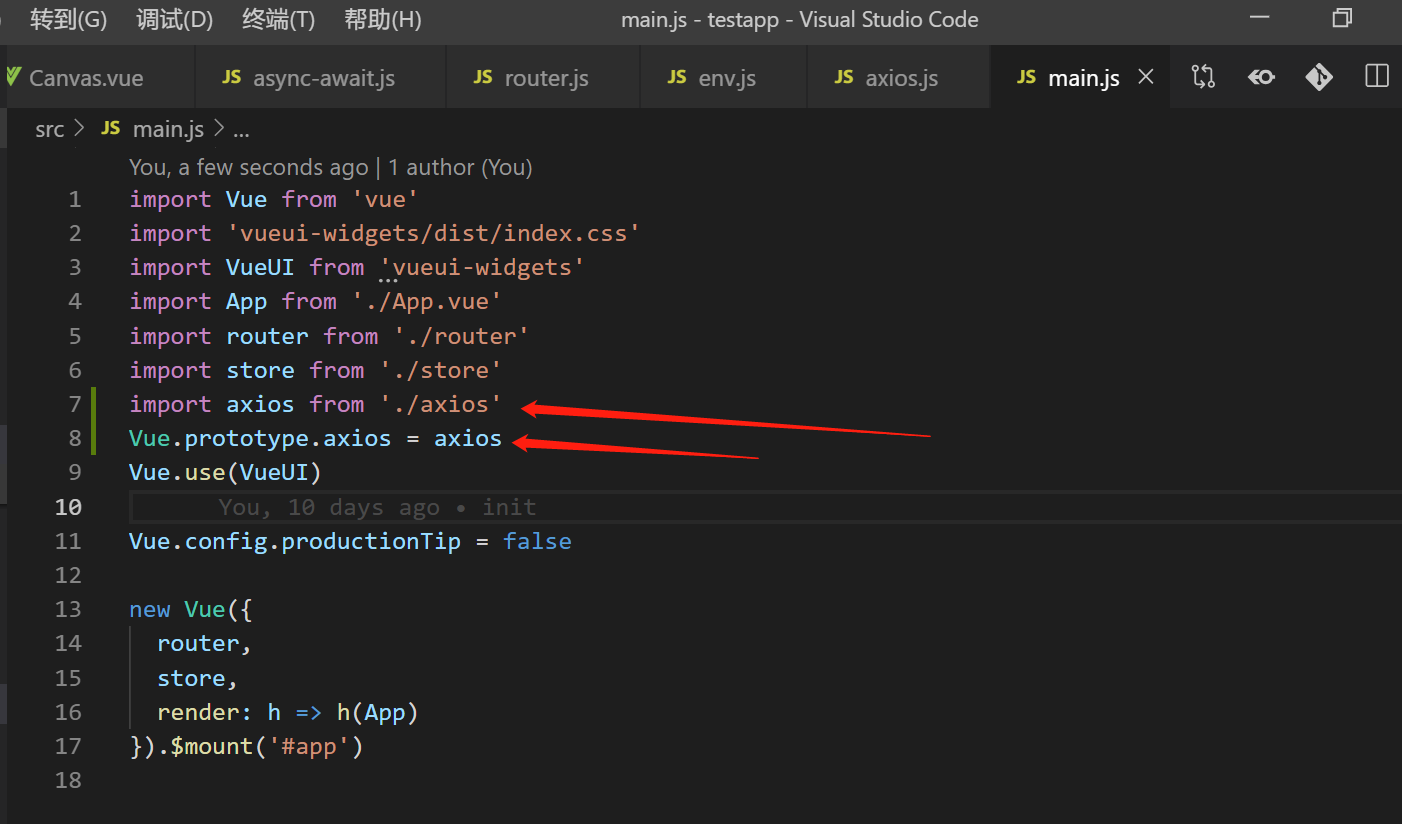Open the compare changes icon
This screenshot has height=824, width=1402.
(1203, 77)
